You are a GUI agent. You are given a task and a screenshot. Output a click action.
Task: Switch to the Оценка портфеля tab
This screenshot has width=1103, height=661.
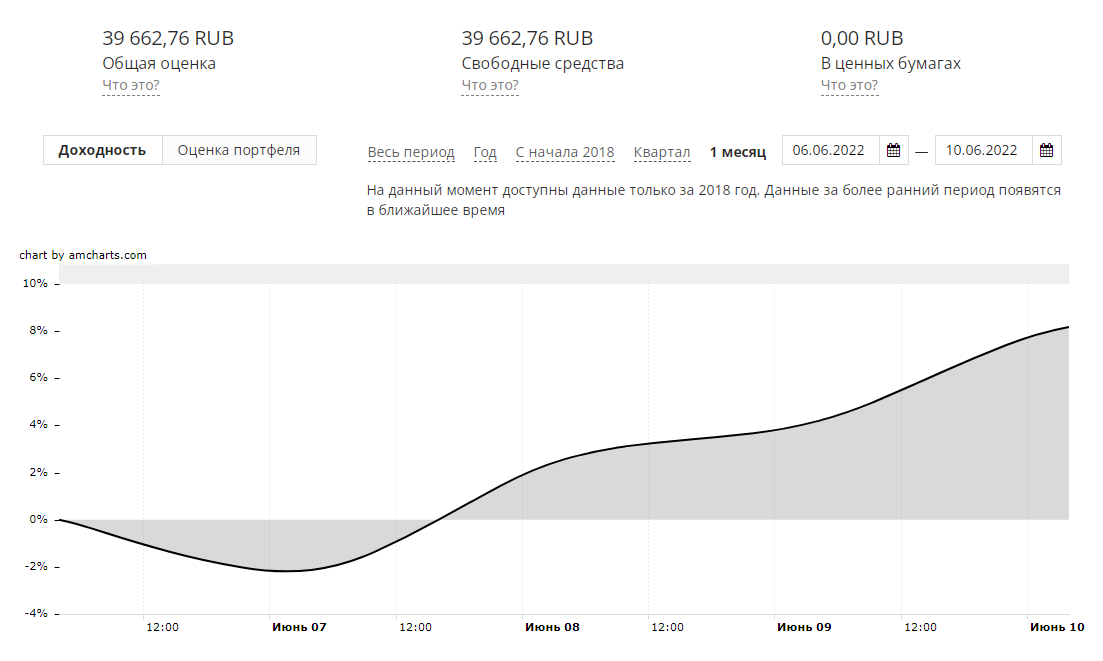coord(239,151)
